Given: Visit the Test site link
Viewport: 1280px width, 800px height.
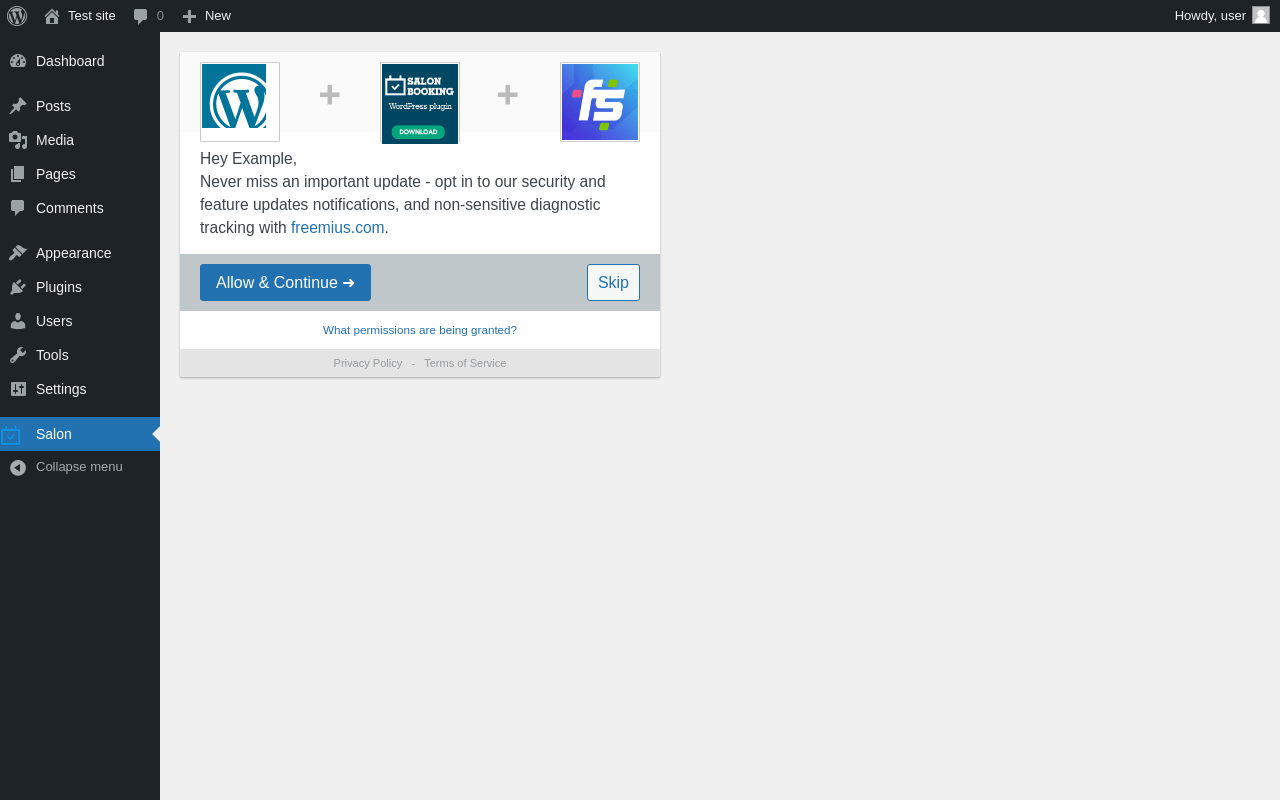Looking at the screenshot, I should coord(92,16).
